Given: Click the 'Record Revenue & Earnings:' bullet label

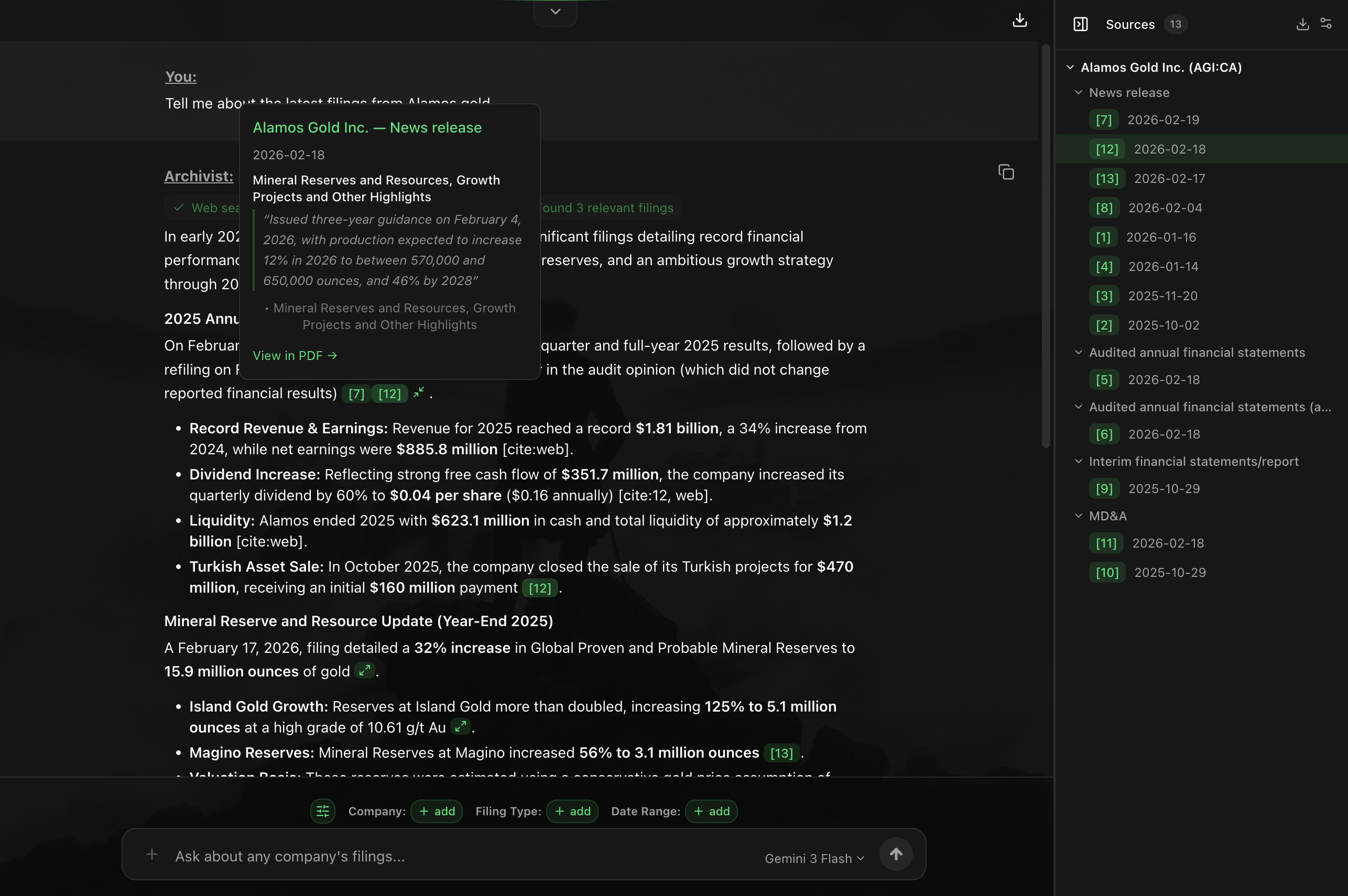Looking at the screenshot, I should tap(289, 429).
